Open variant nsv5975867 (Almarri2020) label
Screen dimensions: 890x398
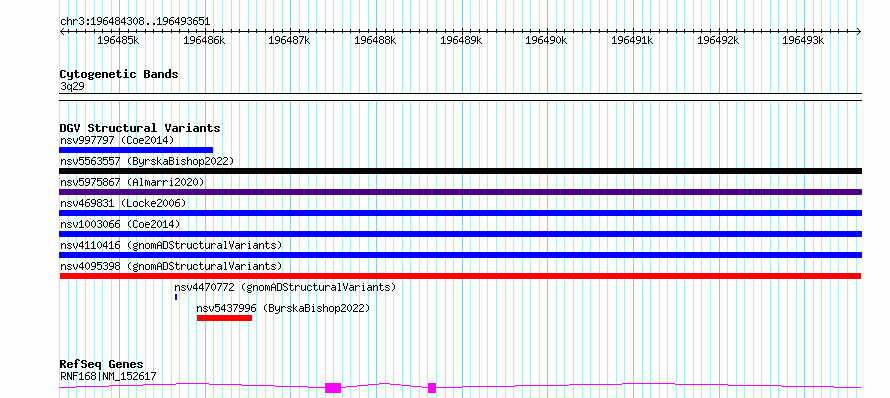point(132,182)
